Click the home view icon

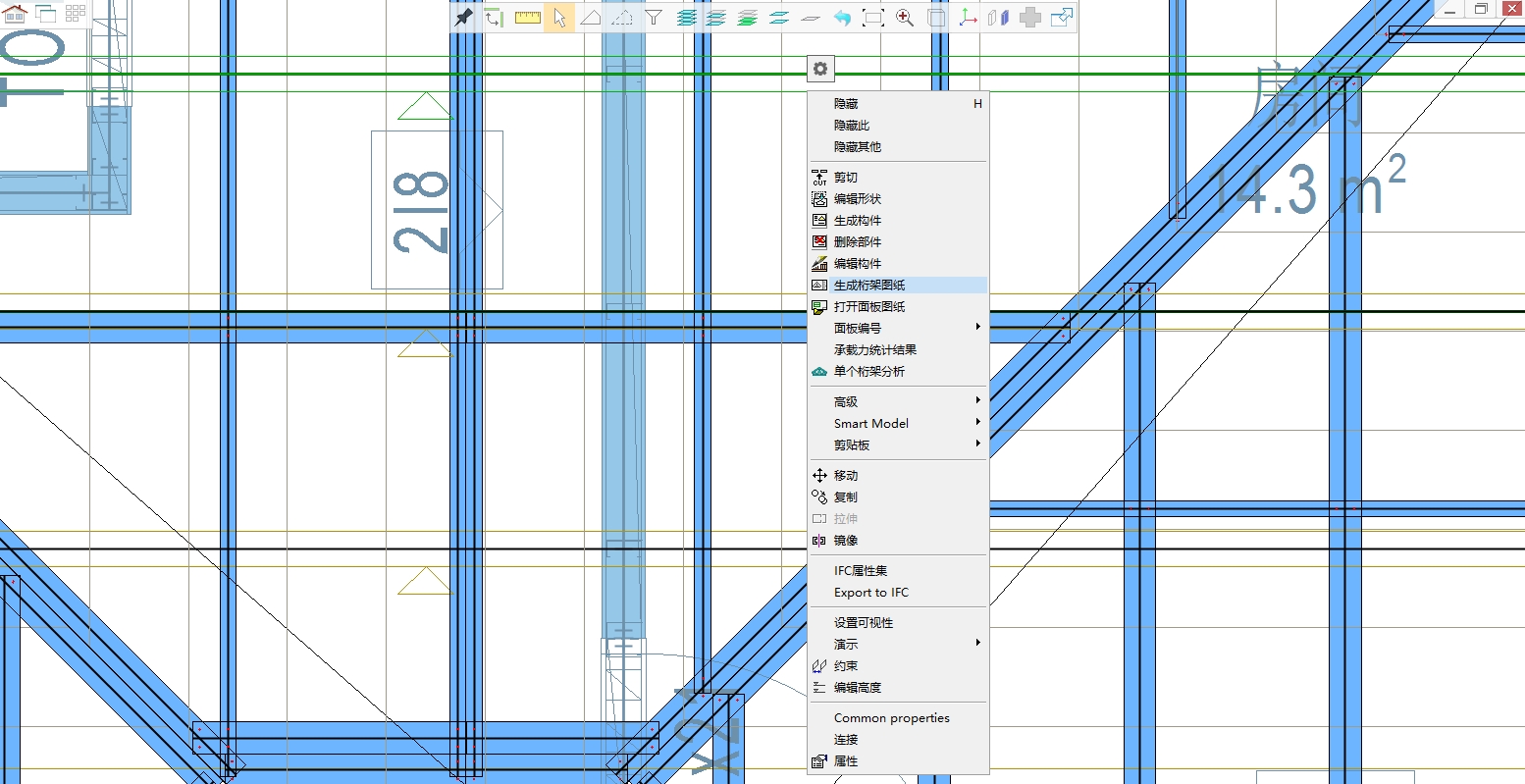pos(15,13)
